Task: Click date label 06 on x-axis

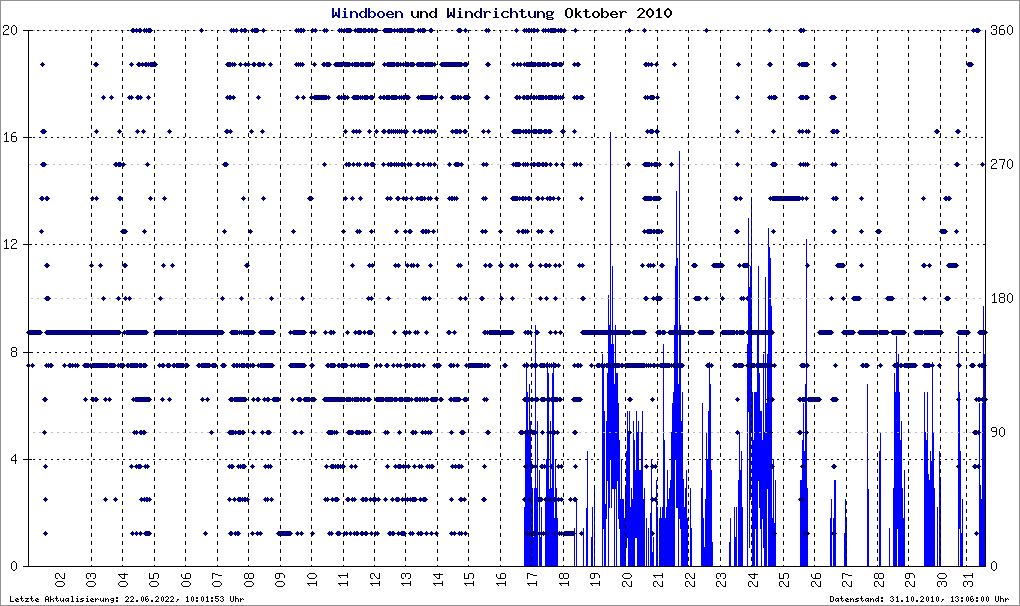Action: 186,579
